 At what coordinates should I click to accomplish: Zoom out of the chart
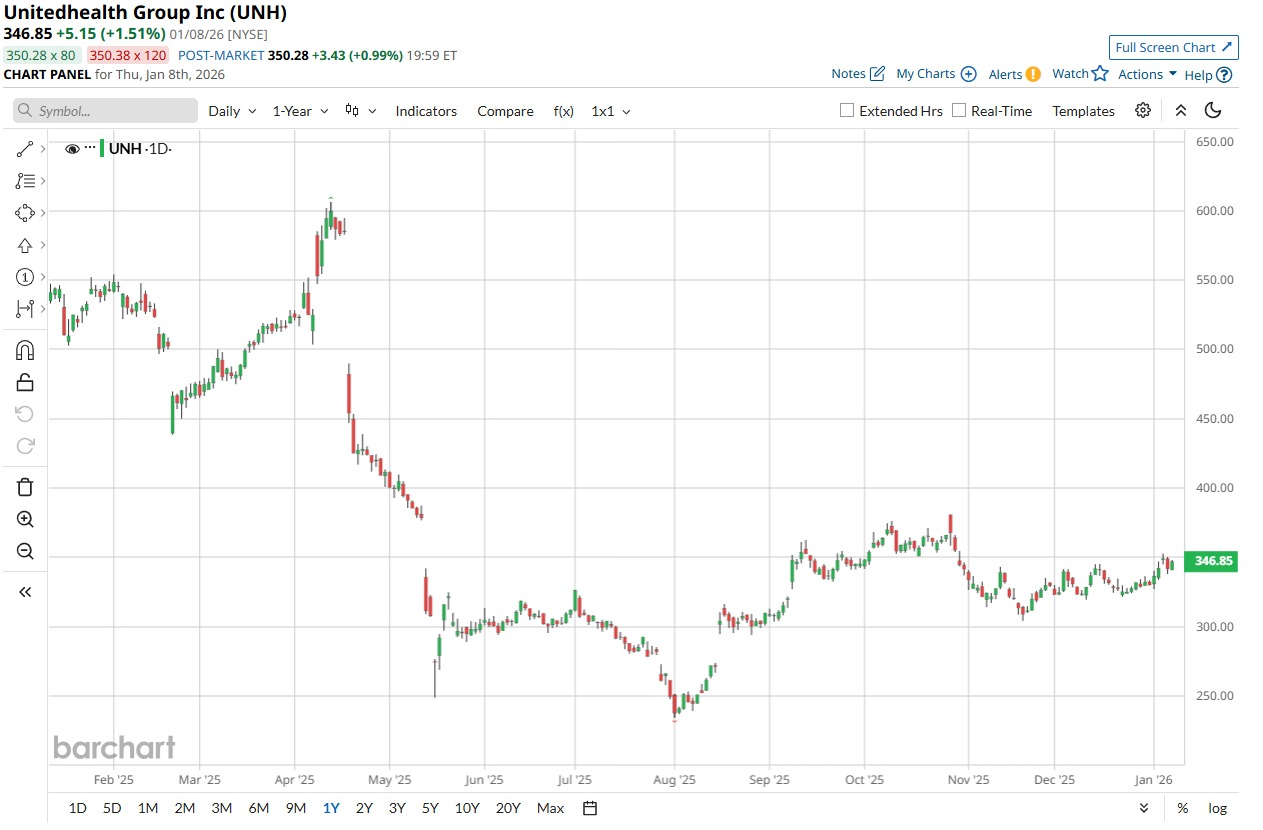click(25, 551)
